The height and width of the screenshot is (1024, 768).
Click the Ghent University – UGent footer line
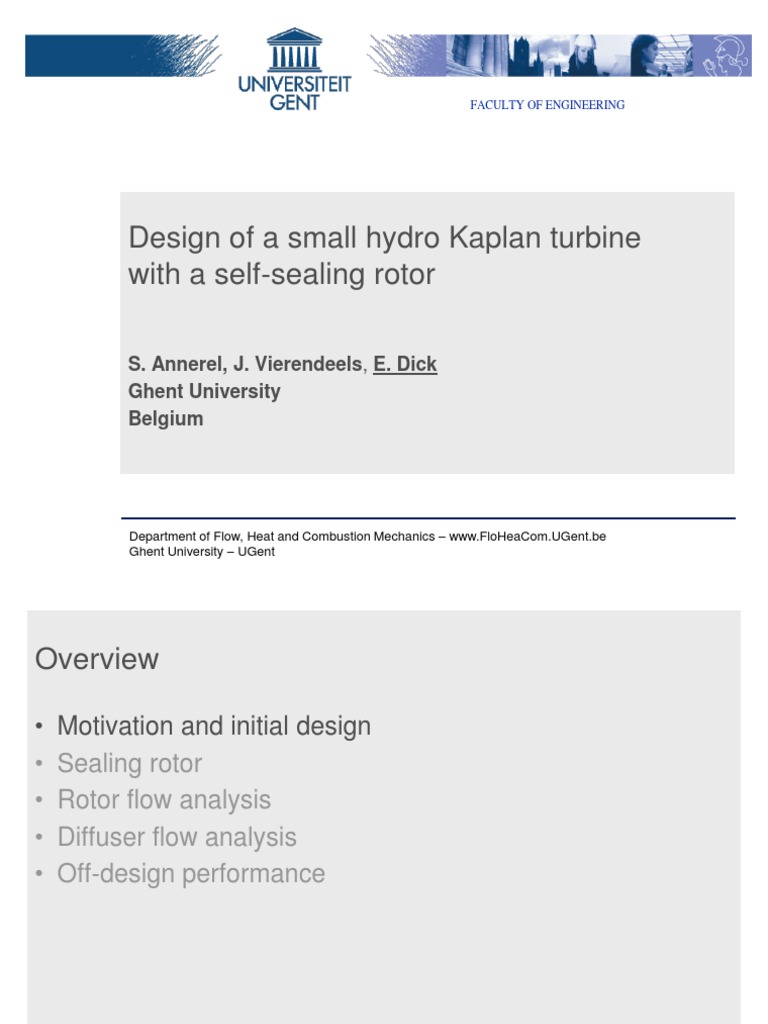coord(202,552)
